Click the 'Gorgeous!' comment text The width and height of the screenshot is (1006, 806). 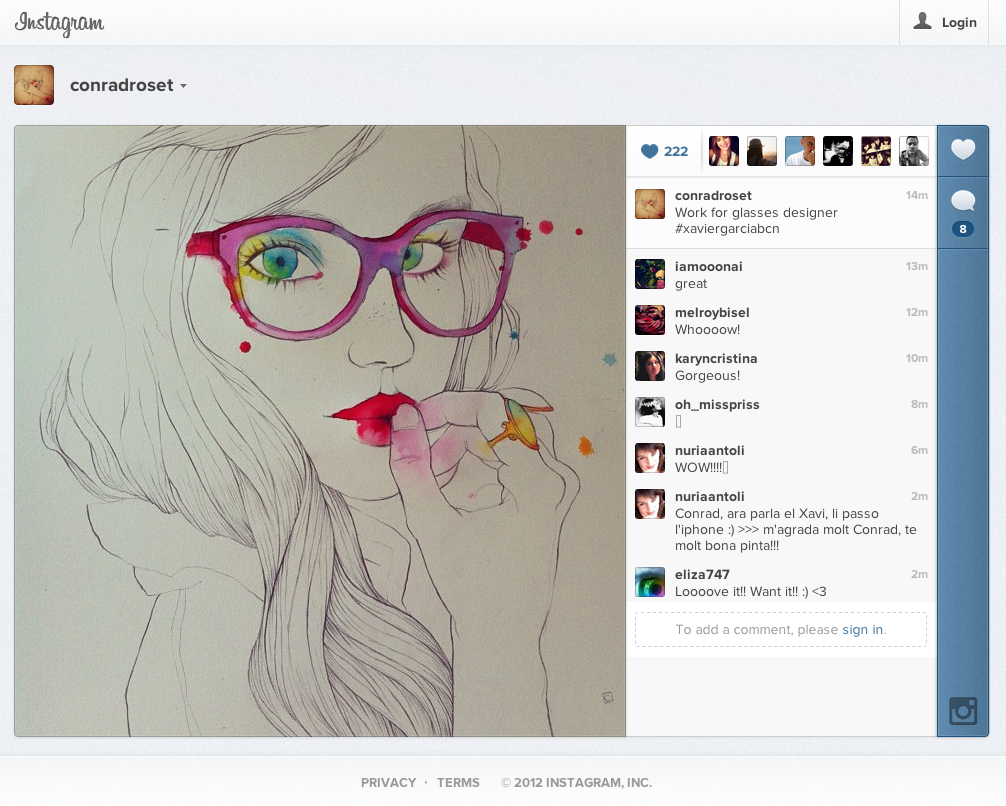pyautogui.click(x=707, y=375)
